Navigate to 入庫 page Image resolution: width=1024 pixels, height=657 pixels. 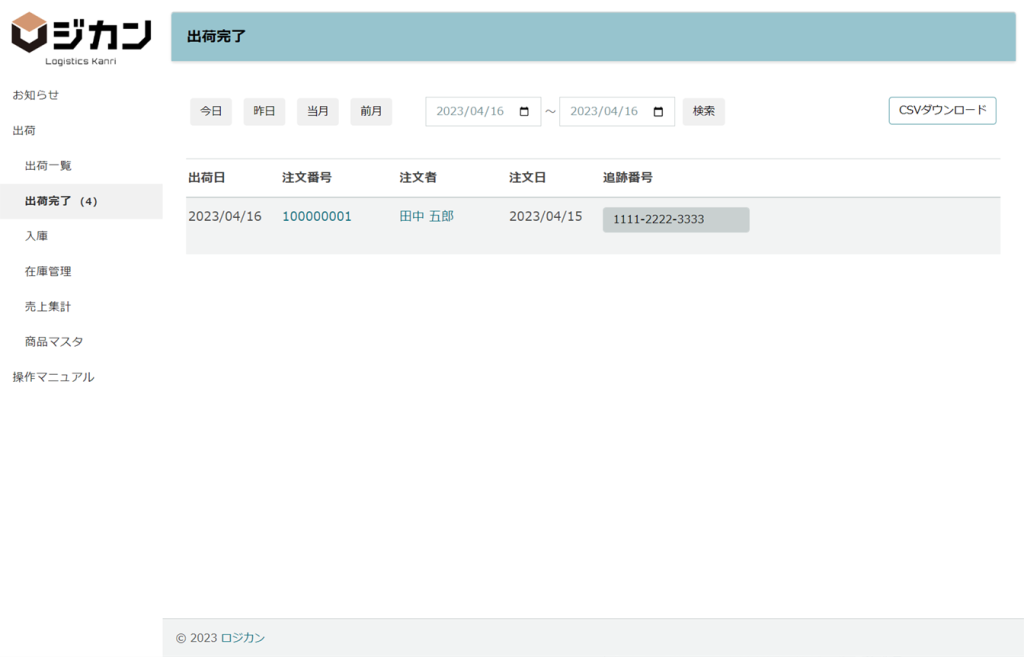tap(36, 236)
